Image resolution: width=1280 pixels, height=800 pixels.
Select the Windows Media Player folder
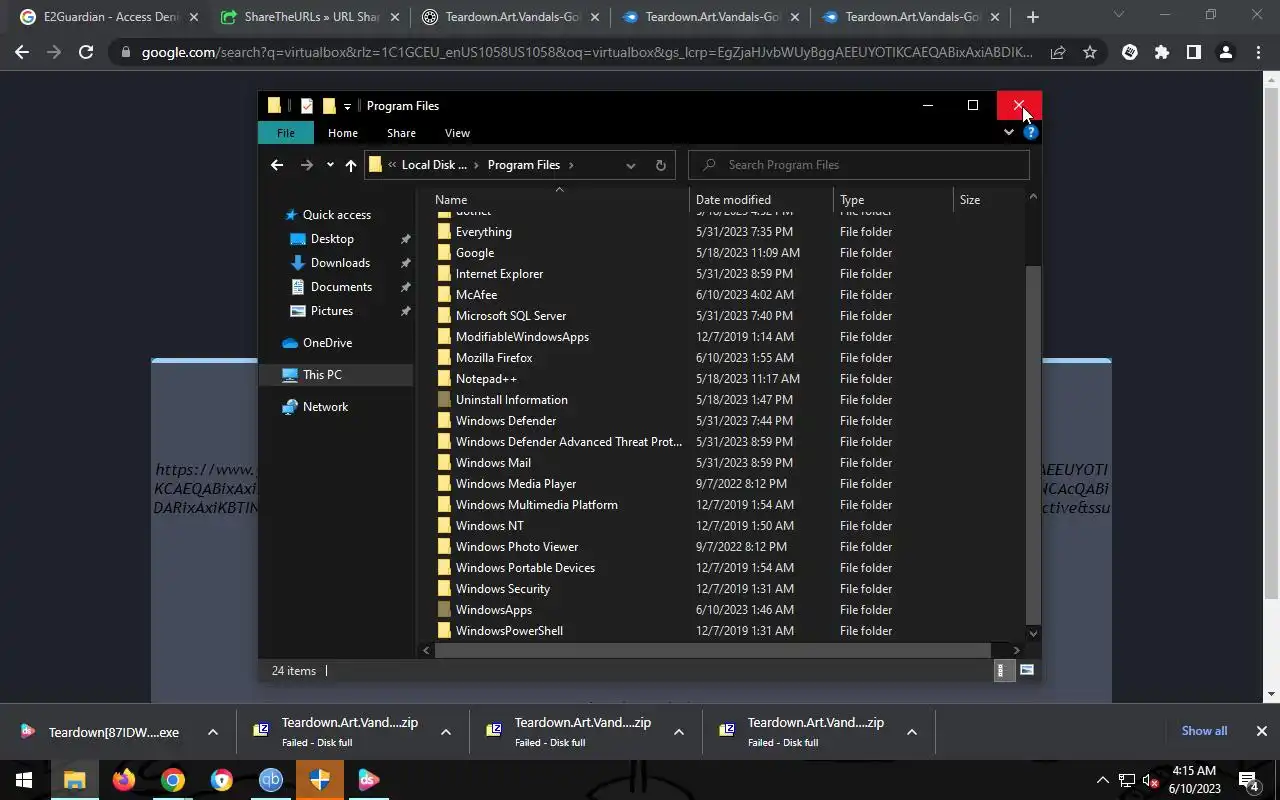click(515, 484)
